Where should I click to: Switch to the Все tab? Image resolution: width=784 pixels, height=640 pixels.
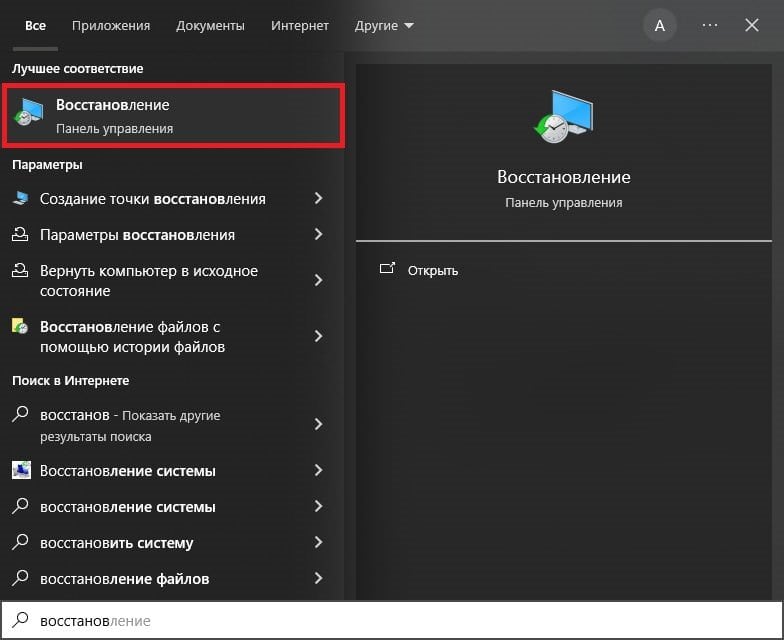point(36,26)
